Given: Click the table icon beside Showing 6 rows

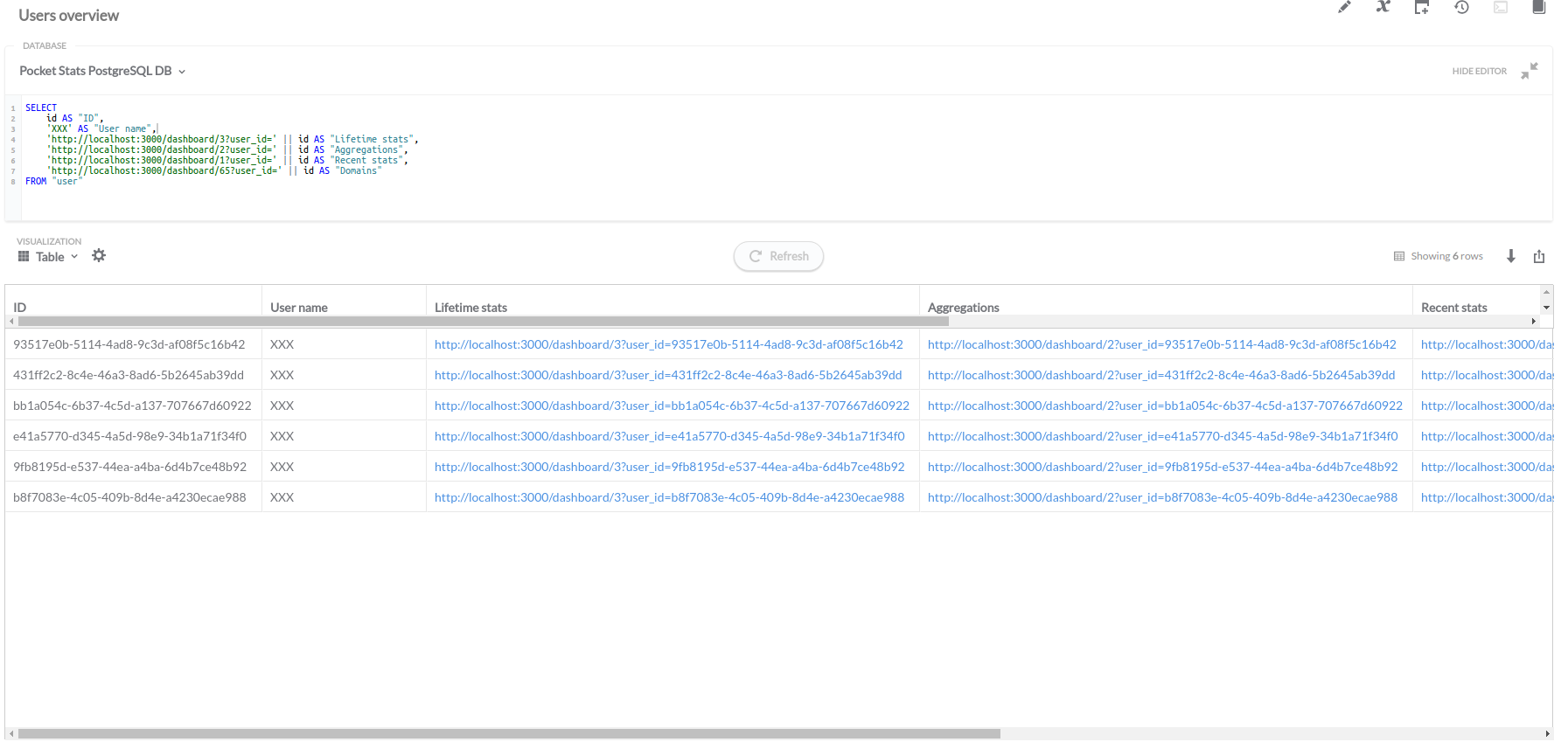Looking at the screenshot, I should point(1399,256).
